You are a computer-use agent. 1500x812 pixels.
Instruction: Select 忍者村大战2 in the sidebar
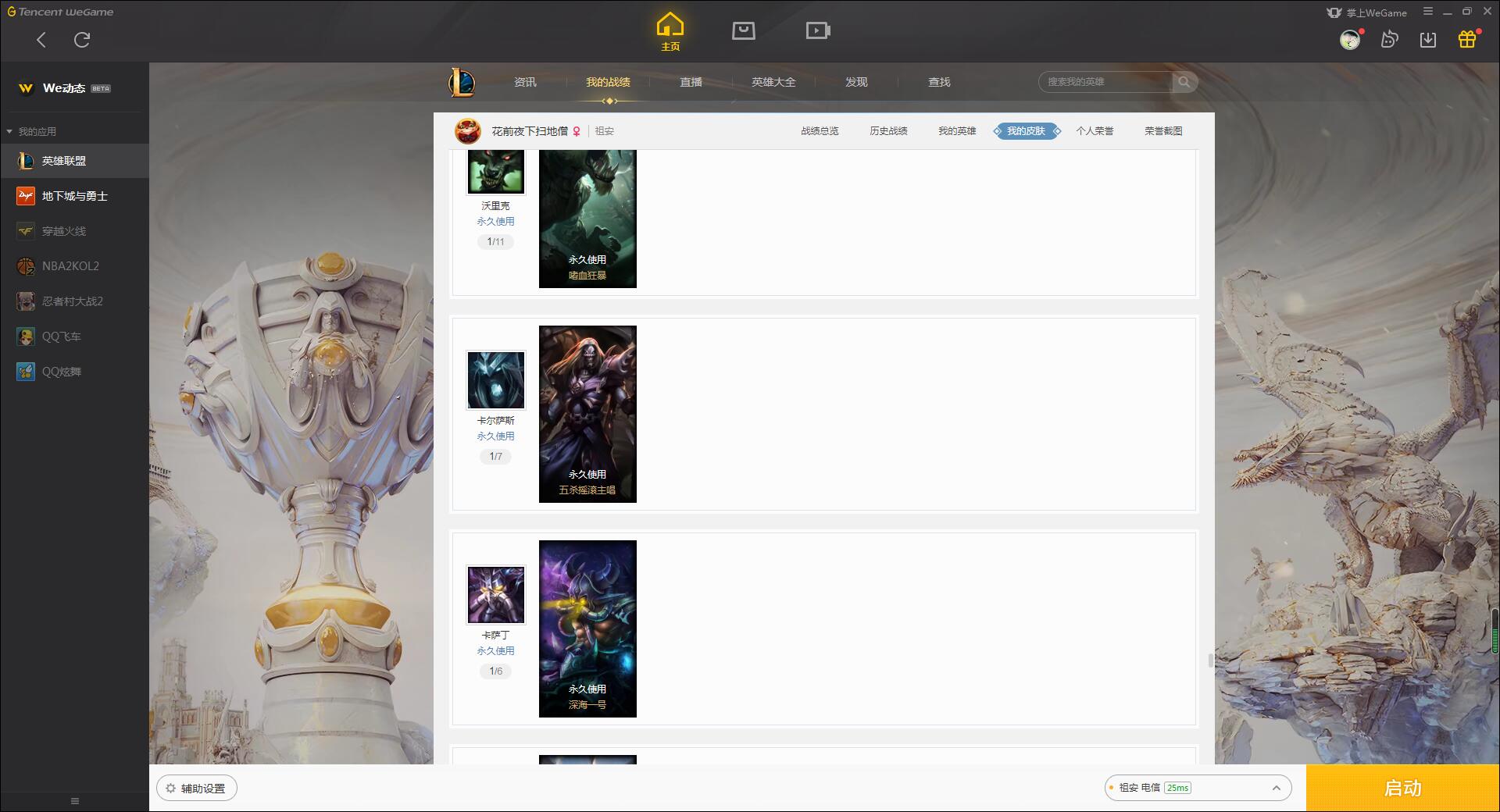click(x=74, y=301)
